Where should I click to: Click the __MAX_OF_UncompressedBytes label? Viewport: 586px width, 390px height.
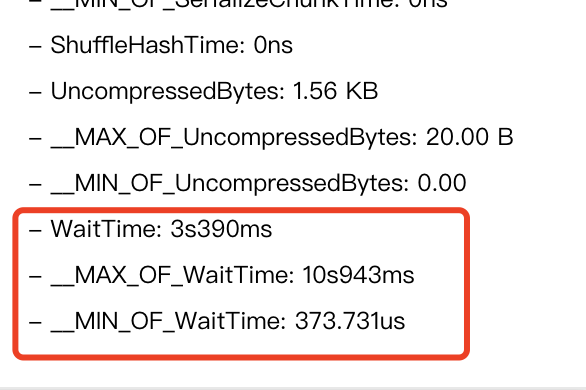[234, 138]
